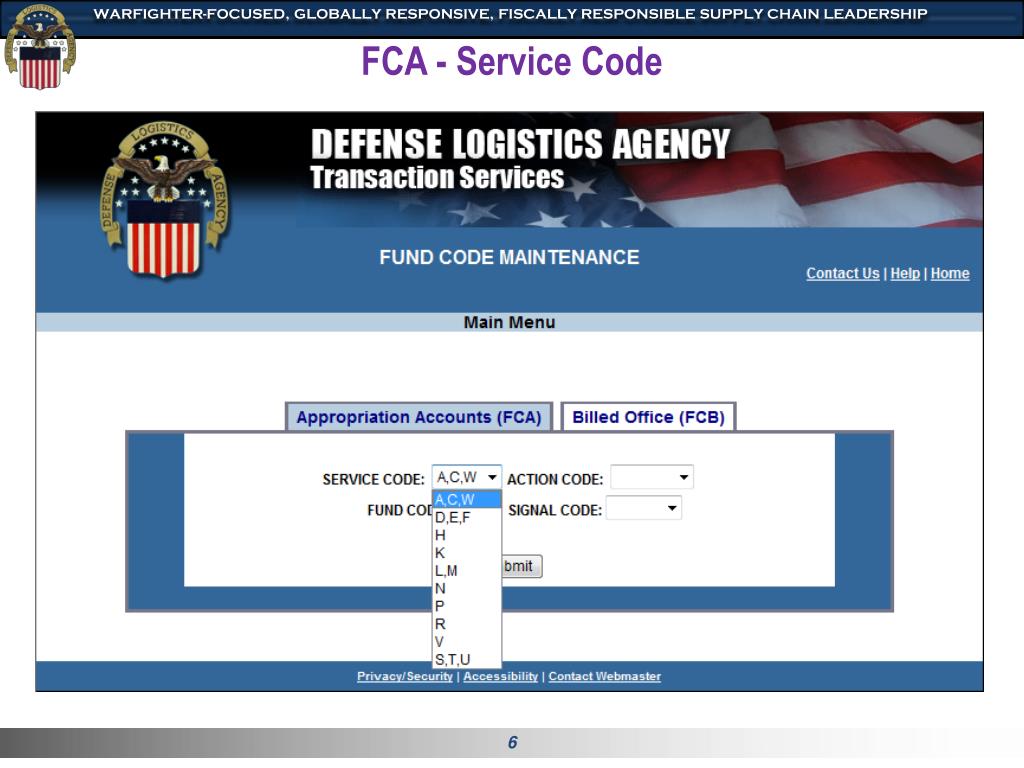Screen dimensions: 1024x768
Task: Pick service code H from the list
Action: point(466,535)
